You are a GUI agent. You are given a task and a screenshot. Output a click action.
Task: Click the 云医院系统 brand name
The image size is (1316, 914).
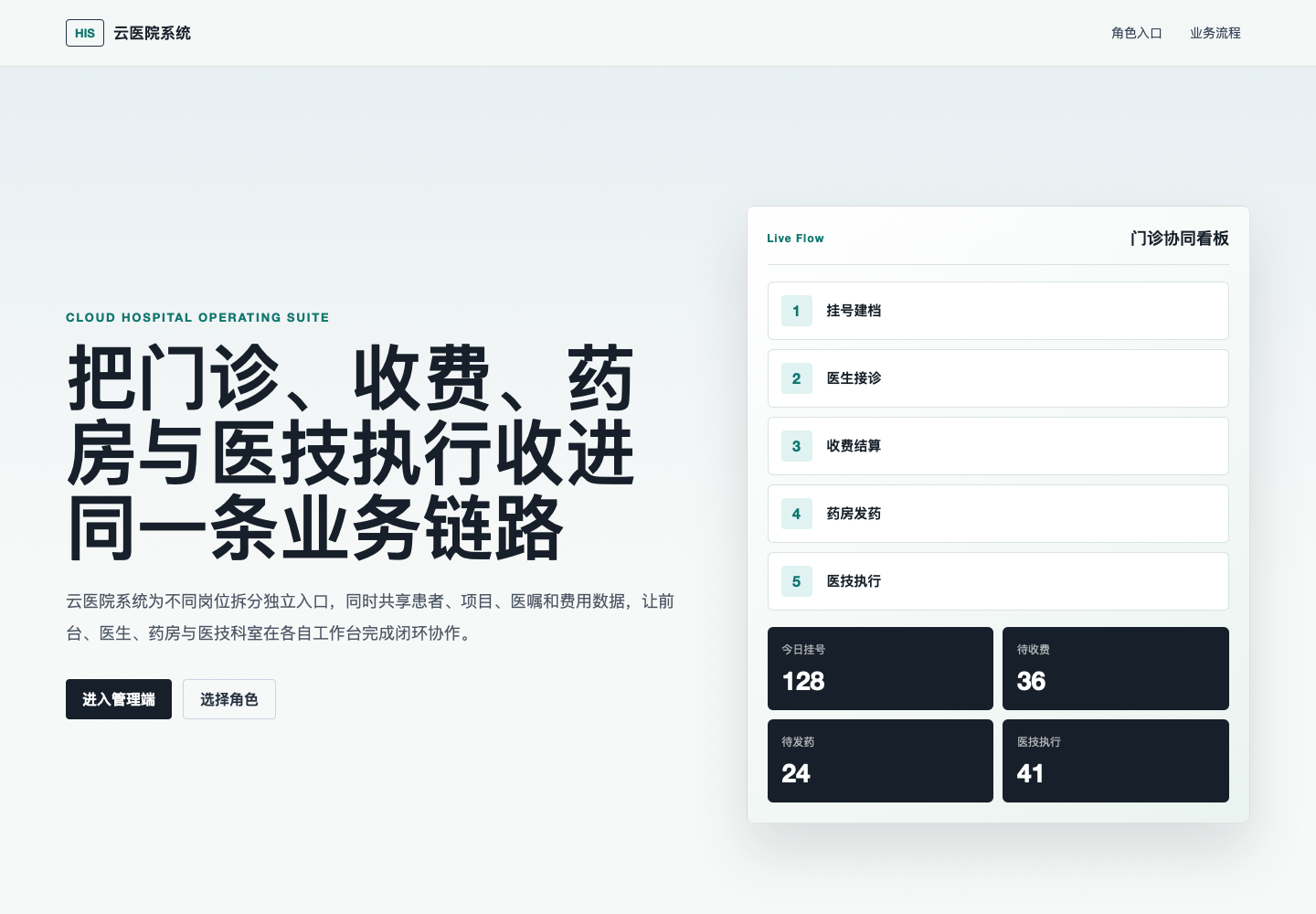[x=153, y=33]
